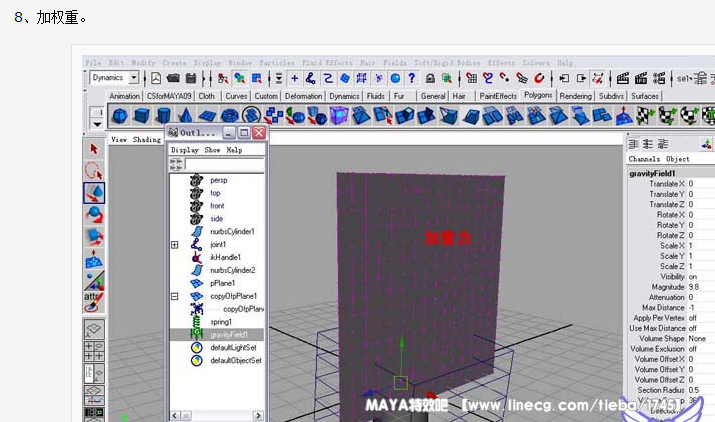715x422 pixels.
Task: Click the polygon cylinder shelf icon
Action: pos(163,115)
